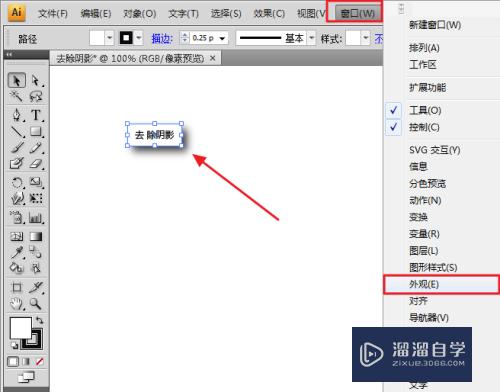This screenshot has height=392, width=500.
Task: Activate the Zoom magnifier tool
Action: (36, 303)
